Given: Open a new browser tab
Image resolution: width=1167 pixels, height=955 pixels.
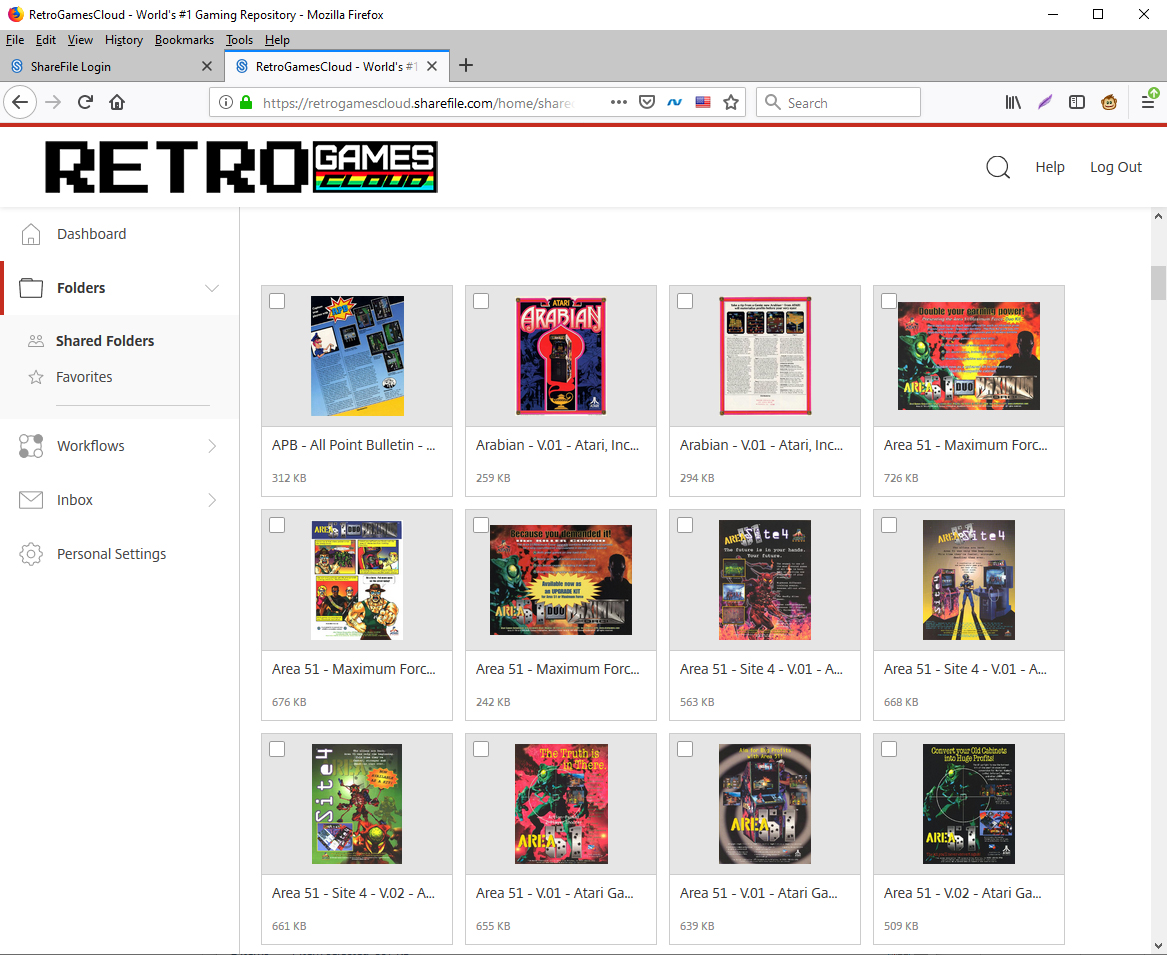Looking at the screenshot, I should [466, 66].
